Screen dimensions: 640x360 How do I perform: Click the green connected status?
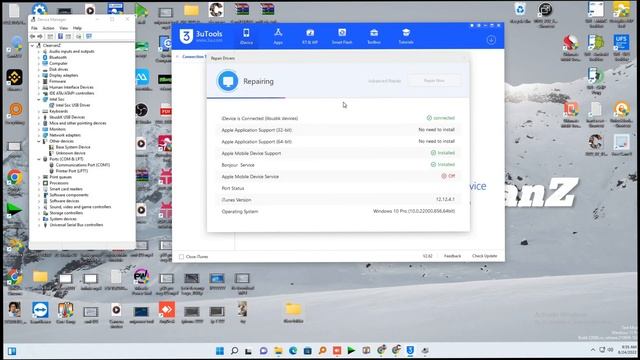click(440, 118)
